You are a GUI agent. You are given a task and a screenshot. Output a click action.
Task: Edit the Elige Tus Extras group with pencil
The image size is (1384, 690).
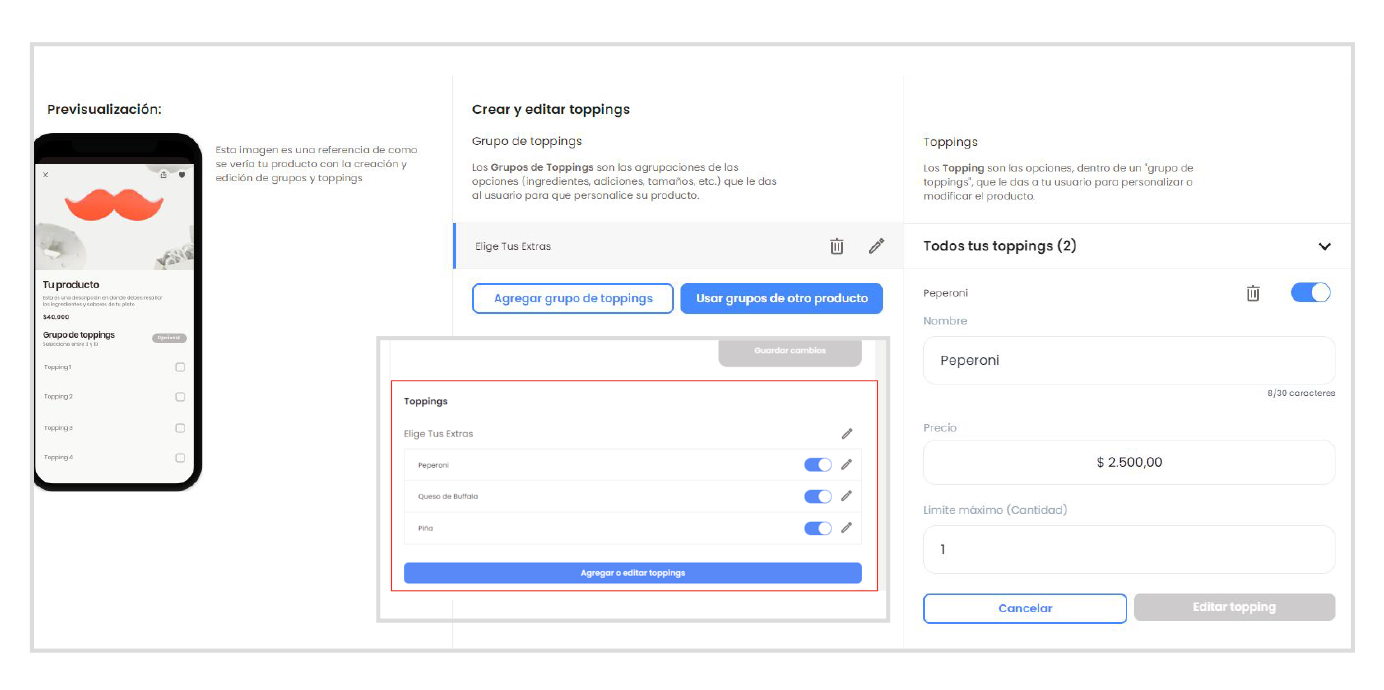[876, 246]
